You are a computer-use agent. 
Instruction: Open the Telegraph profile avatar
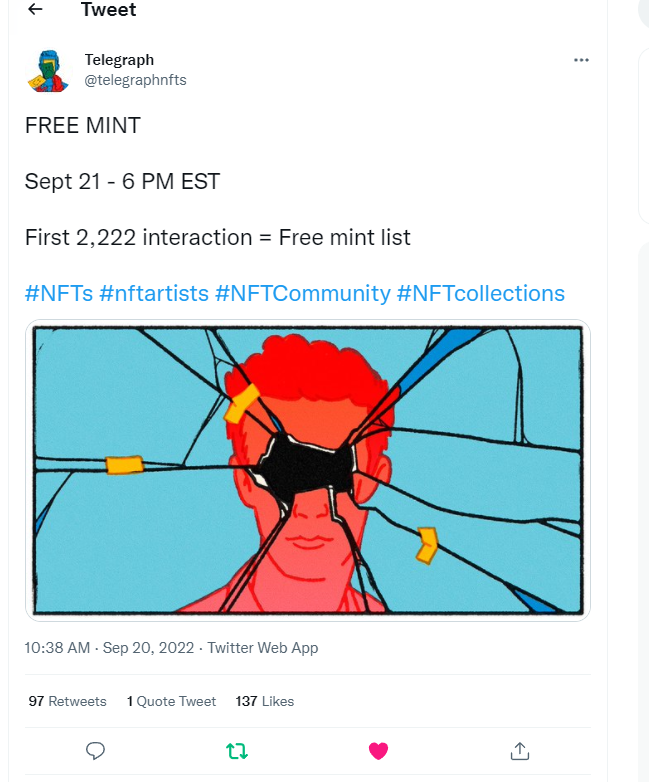point(48,70)
